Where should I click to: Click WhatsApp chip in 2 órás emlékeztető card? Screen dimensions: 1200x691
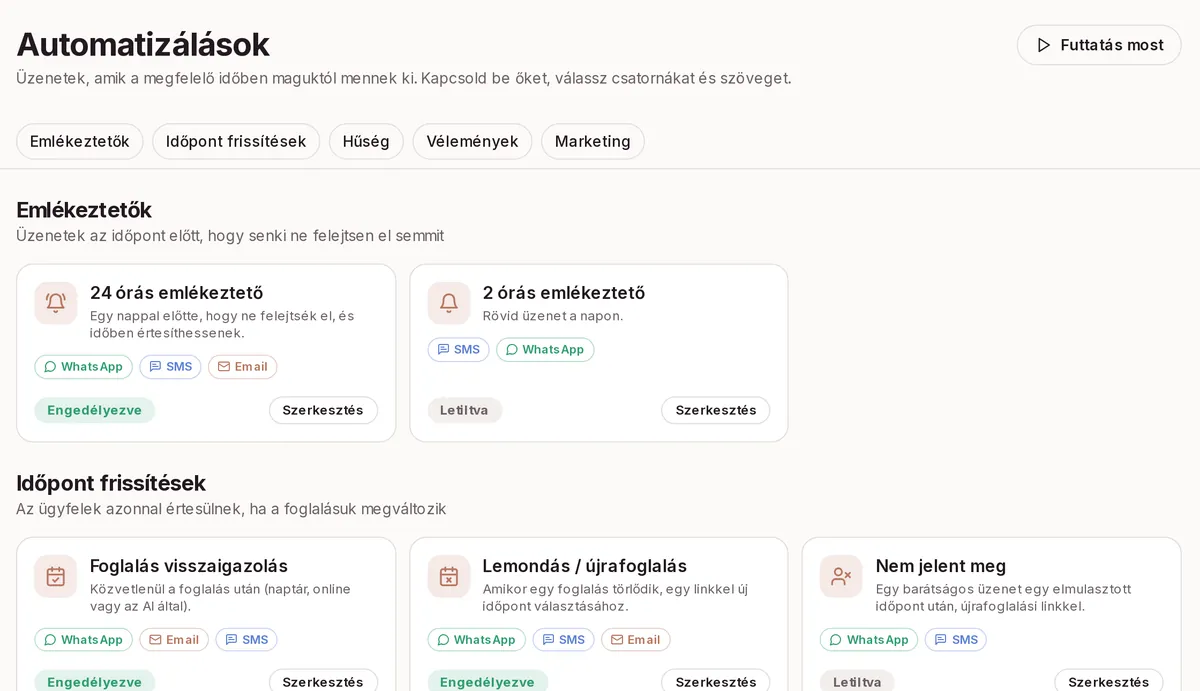coord(545,350)
